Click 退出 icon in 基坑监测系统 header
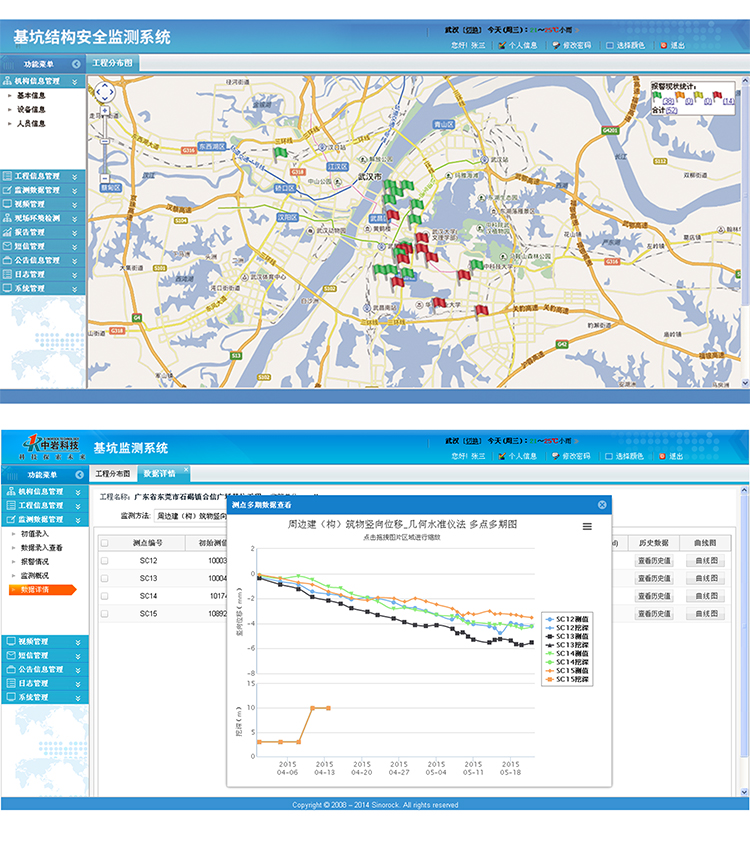Image resolution: width=750 pixels, height=841 pixels. click(x=662, y=456)
